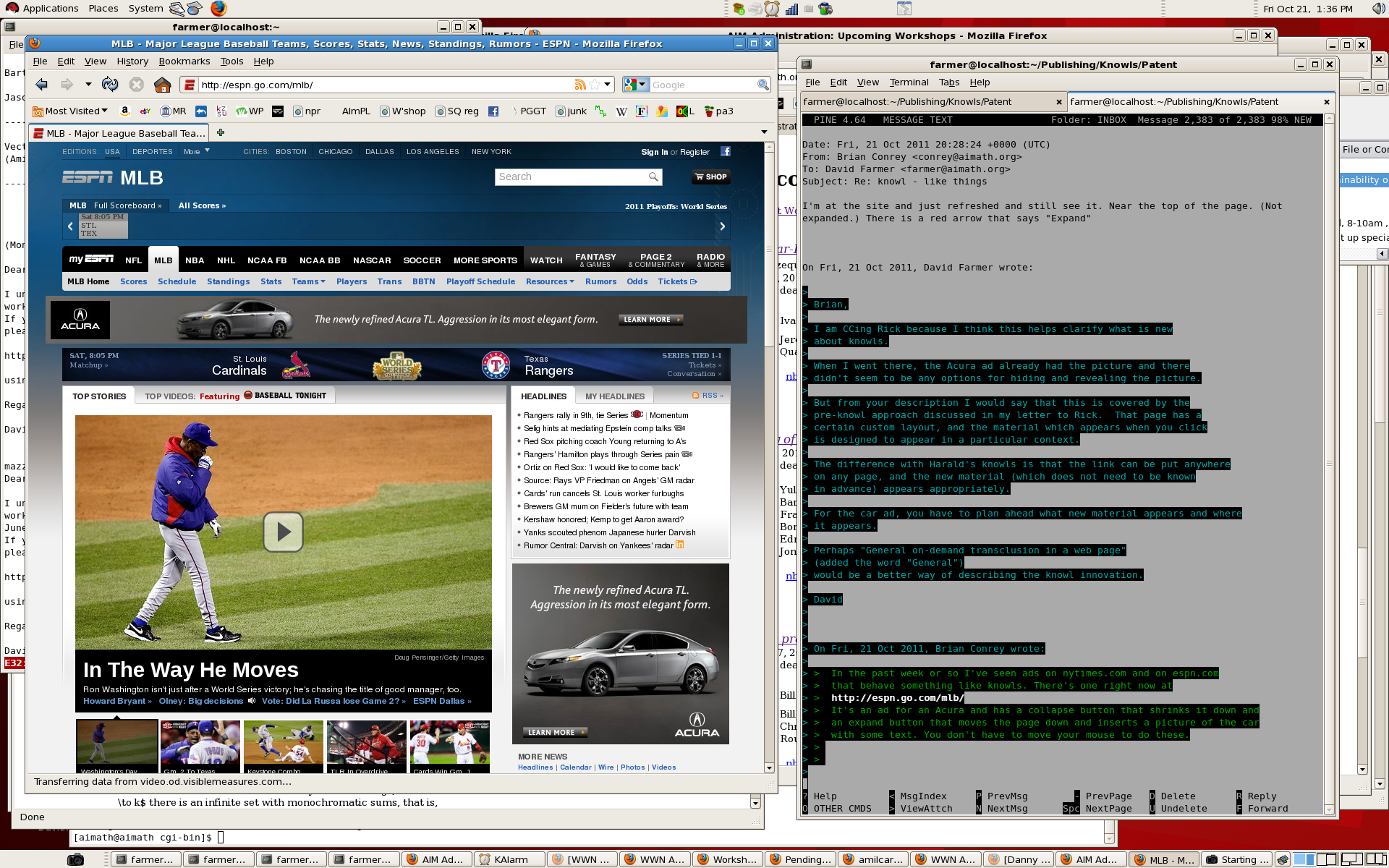Open the Amazon bookmark icon
Screen dimensions: 1389x868
(124, 111)
